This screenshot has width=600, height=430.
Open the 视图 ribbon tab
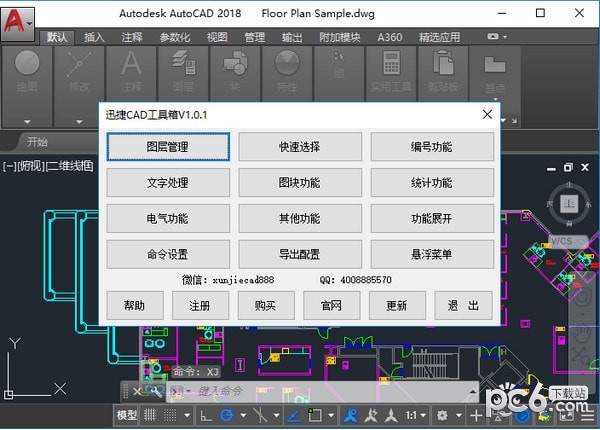click(x=217, y=37)
